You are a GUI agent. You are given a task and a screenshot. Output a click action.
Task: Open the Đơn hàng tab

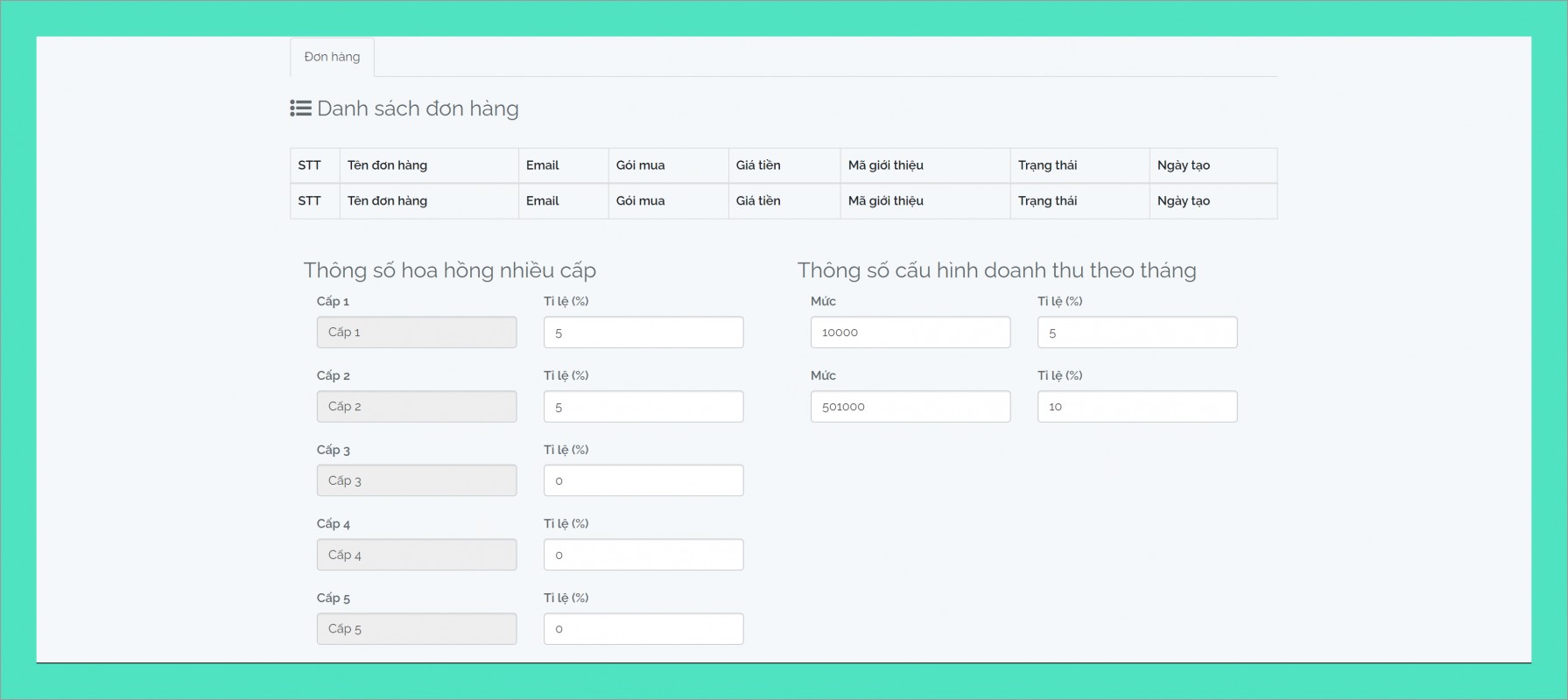coord(332,57)
